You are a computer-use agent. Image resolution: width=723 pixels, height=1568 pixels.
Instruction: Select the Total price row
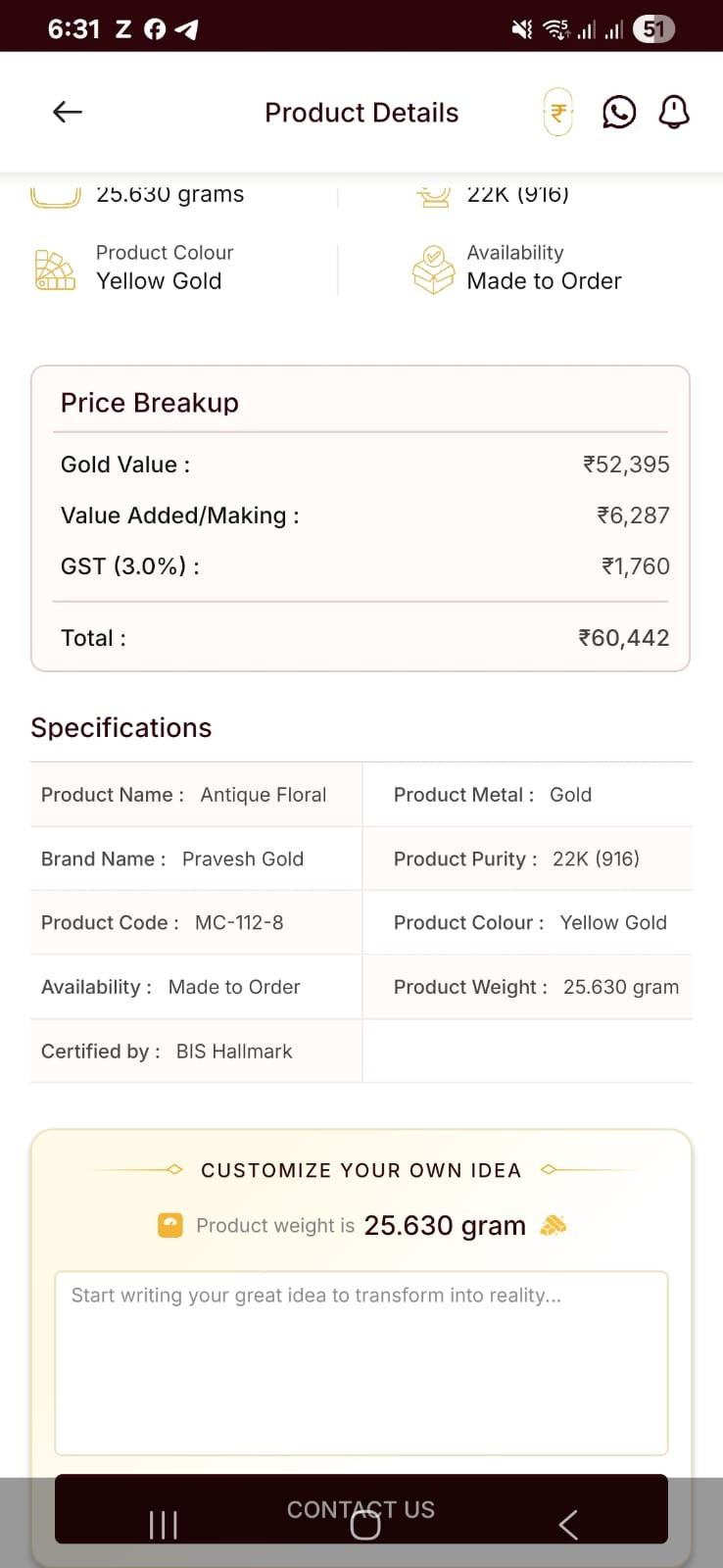(361, 638)
